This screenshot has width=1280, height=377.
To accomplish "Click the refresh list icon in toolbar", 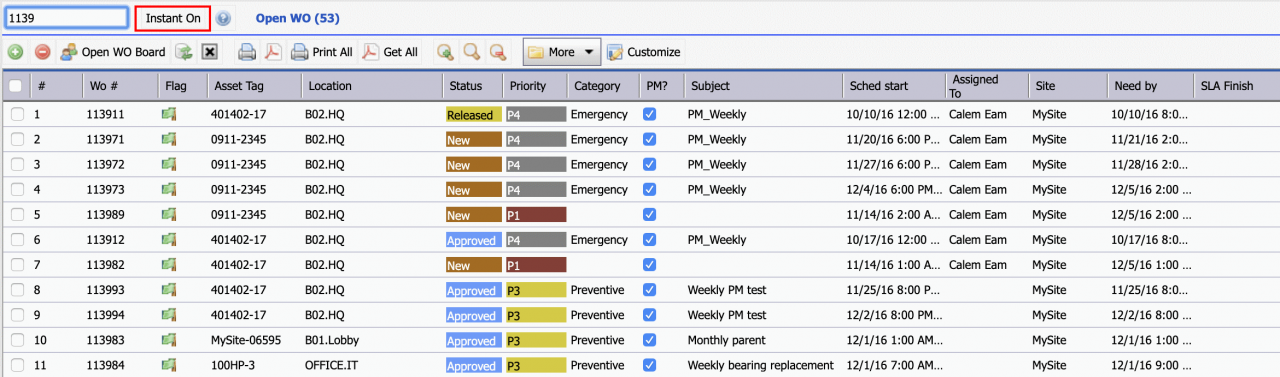I will pyautogui.click(x=183, y=52).
